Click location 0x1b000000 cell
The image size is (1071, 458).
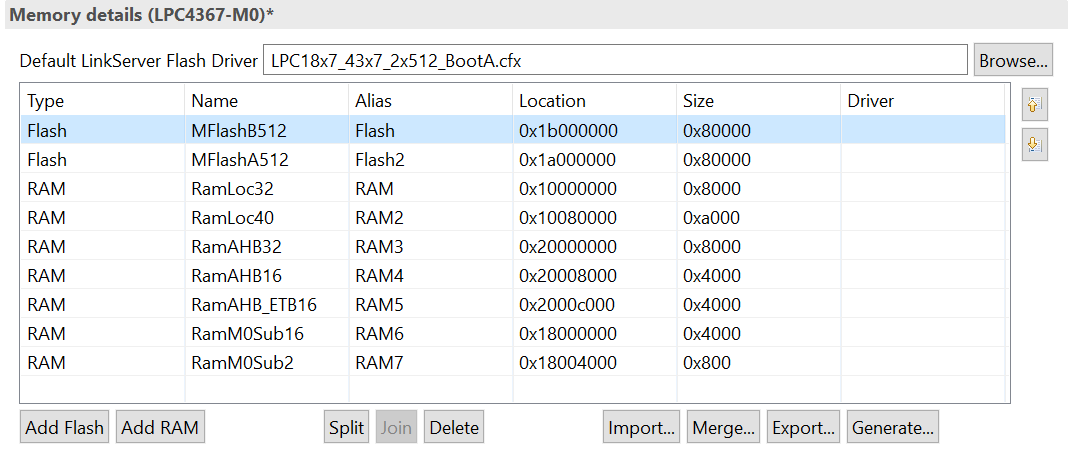tap(594, 130)
